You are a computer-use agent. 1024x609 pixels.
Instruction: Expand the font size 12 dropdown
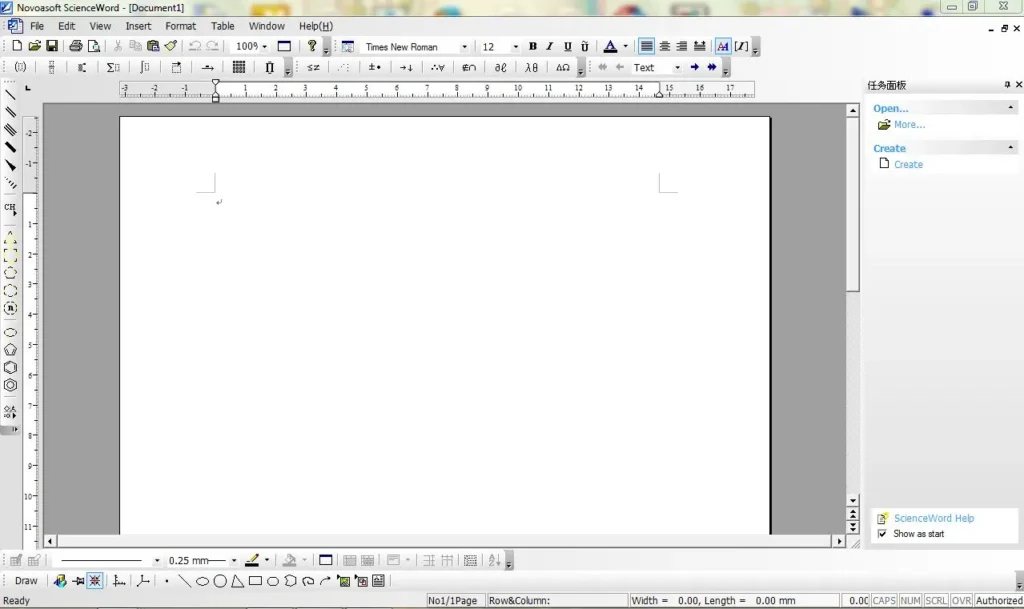tap(515, 47)
